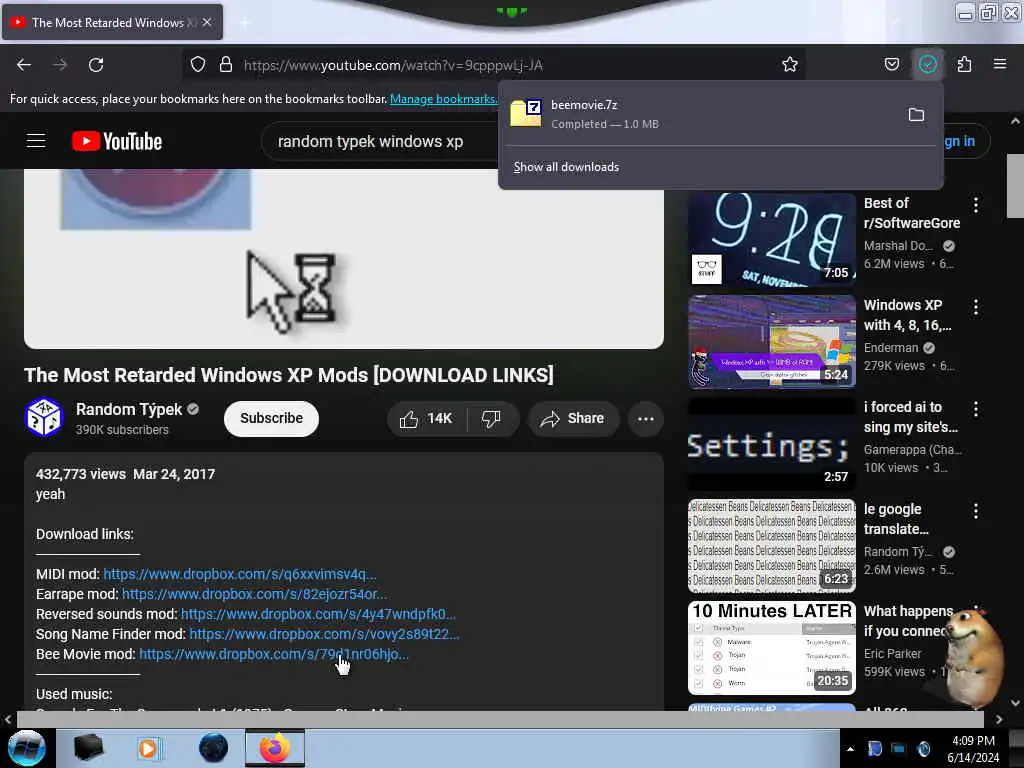Open options for le google translate video

976,511
